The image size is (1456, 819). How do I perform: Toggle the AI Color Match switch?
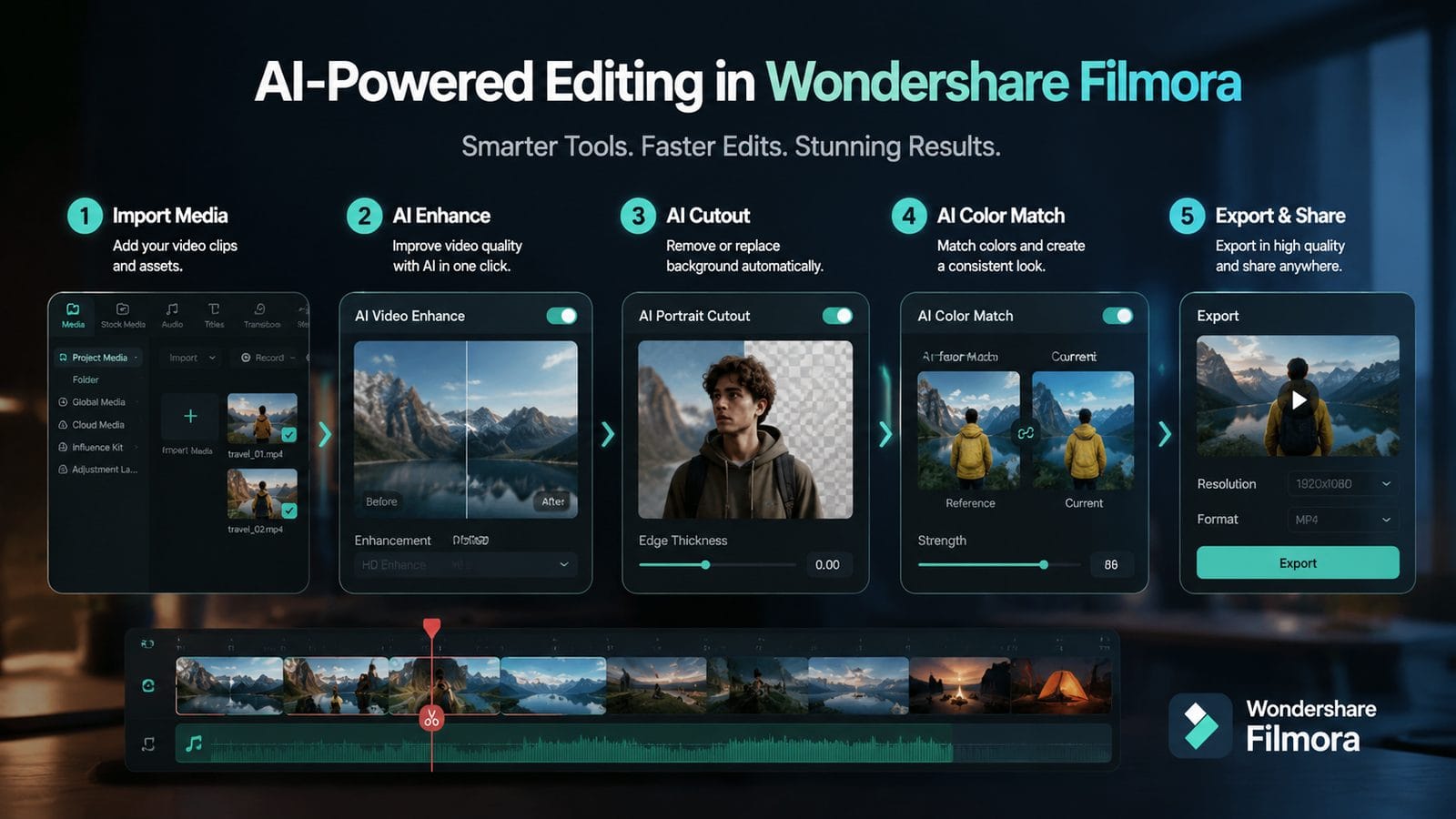pos(1117,316)
